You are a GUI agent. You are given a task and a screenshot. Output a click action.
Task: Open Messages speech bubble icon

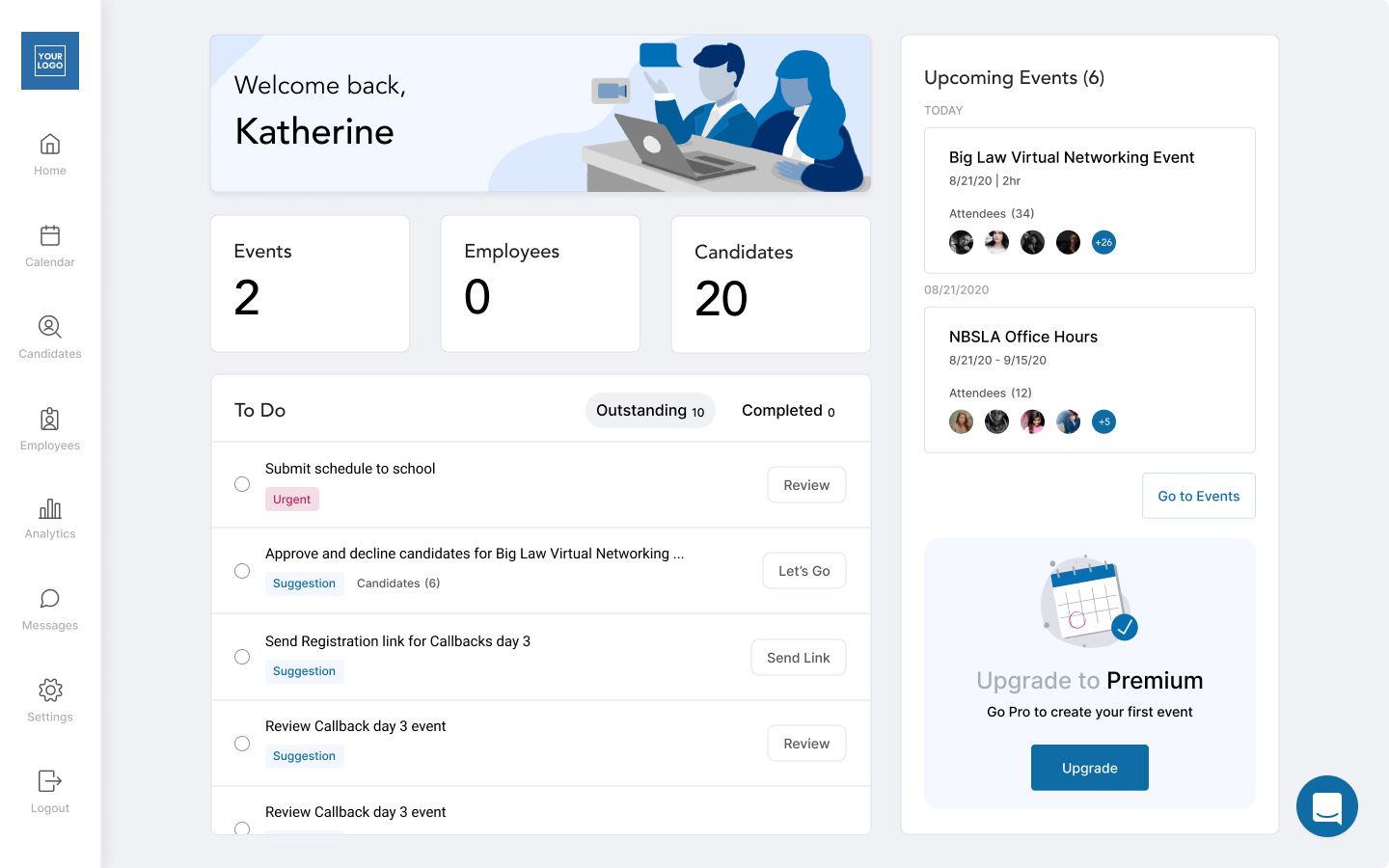coord(50,599)
